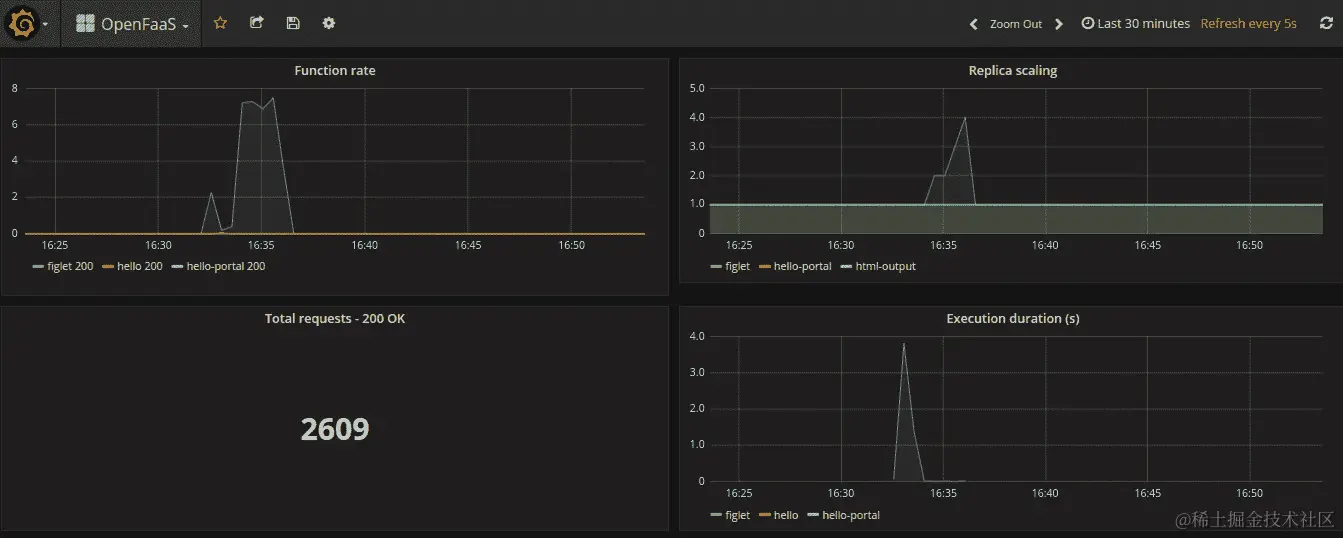Click the Execution duration spike near 16:33
The image size is (1343, 538).
click(x=903, y=345)
